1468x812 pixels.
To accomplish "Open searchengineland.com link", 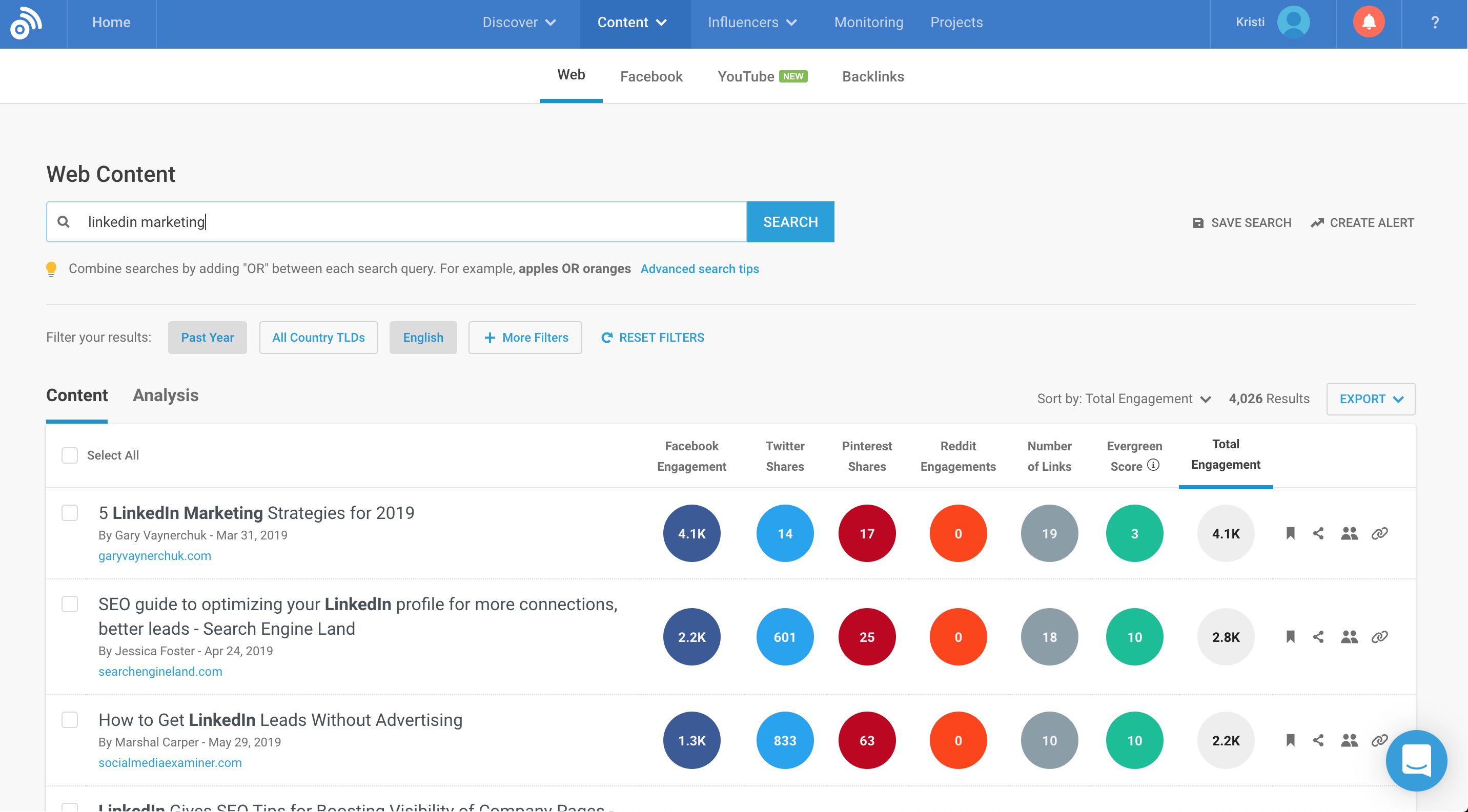I will (160, 671).
